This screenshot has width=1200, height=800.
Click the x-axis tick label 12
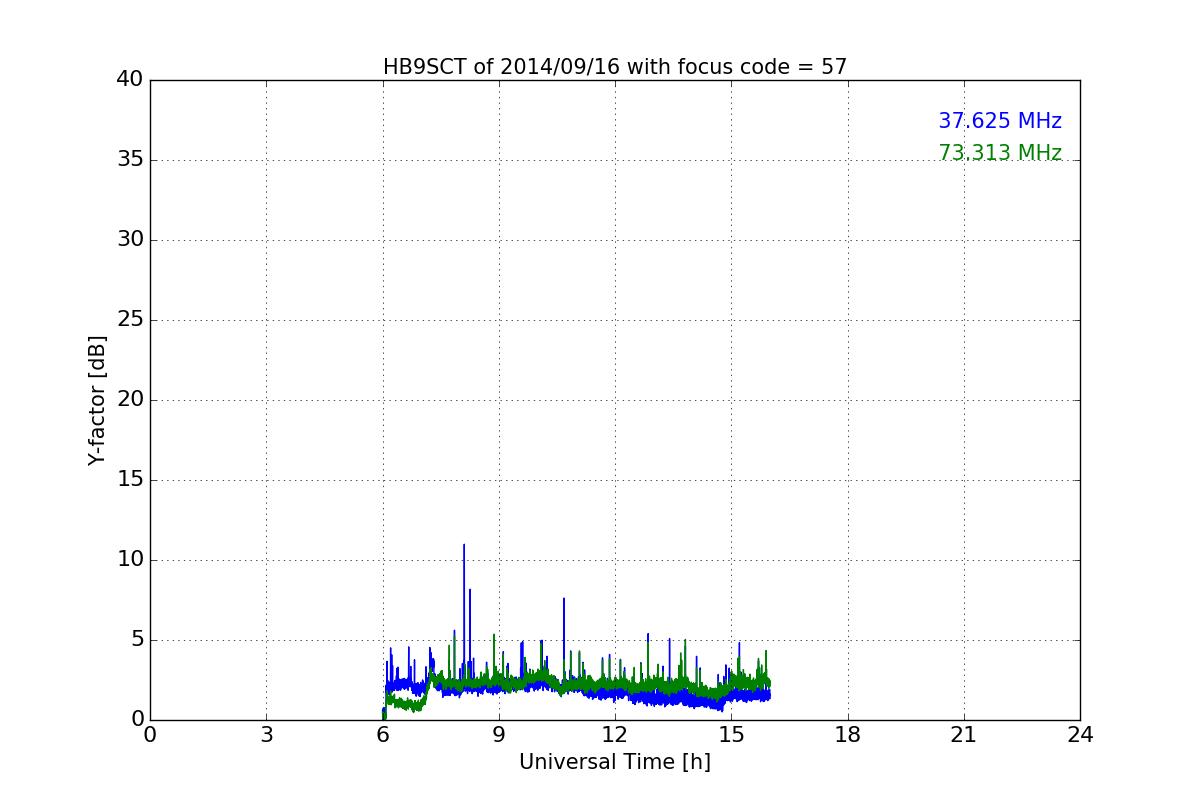coord(615,735)
